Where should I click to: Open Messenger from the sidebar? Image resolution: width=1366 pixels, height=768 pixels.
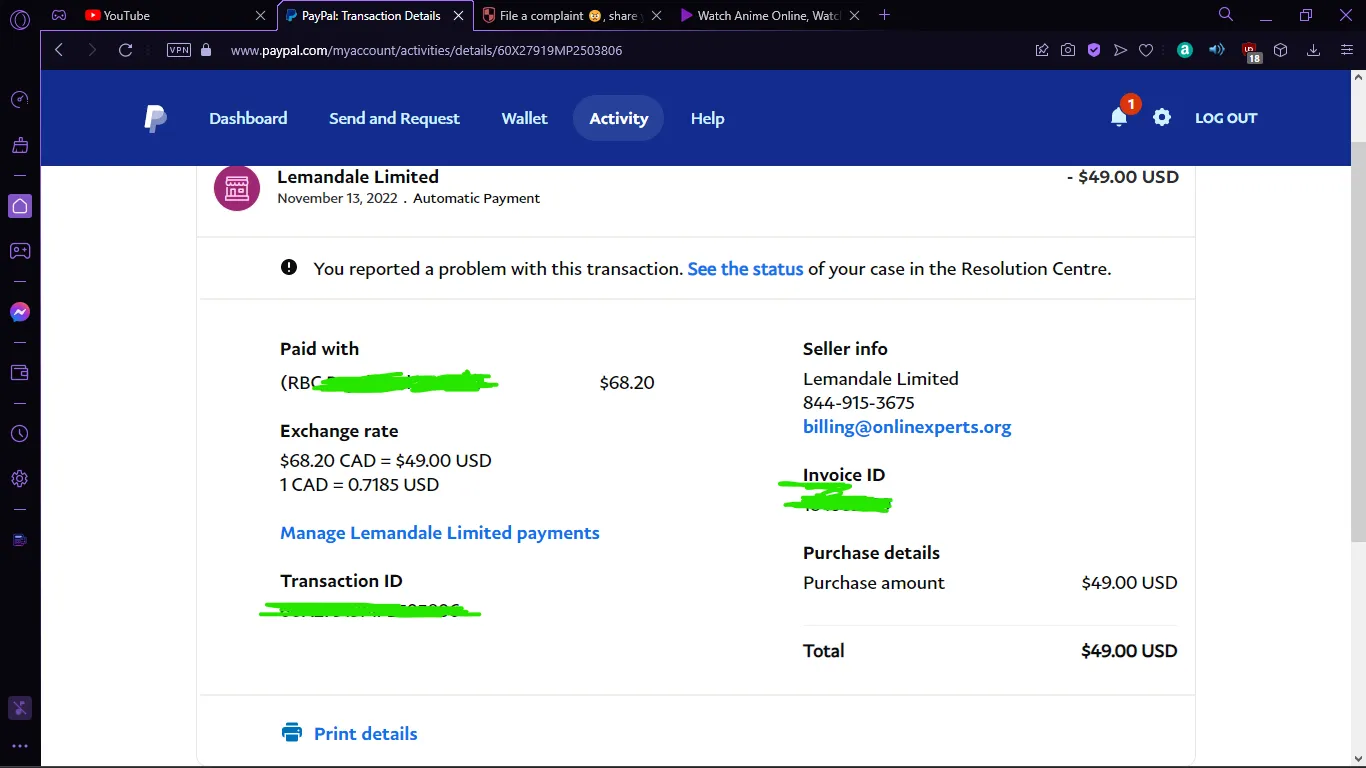pyautogui.click(x=20, y=312)
